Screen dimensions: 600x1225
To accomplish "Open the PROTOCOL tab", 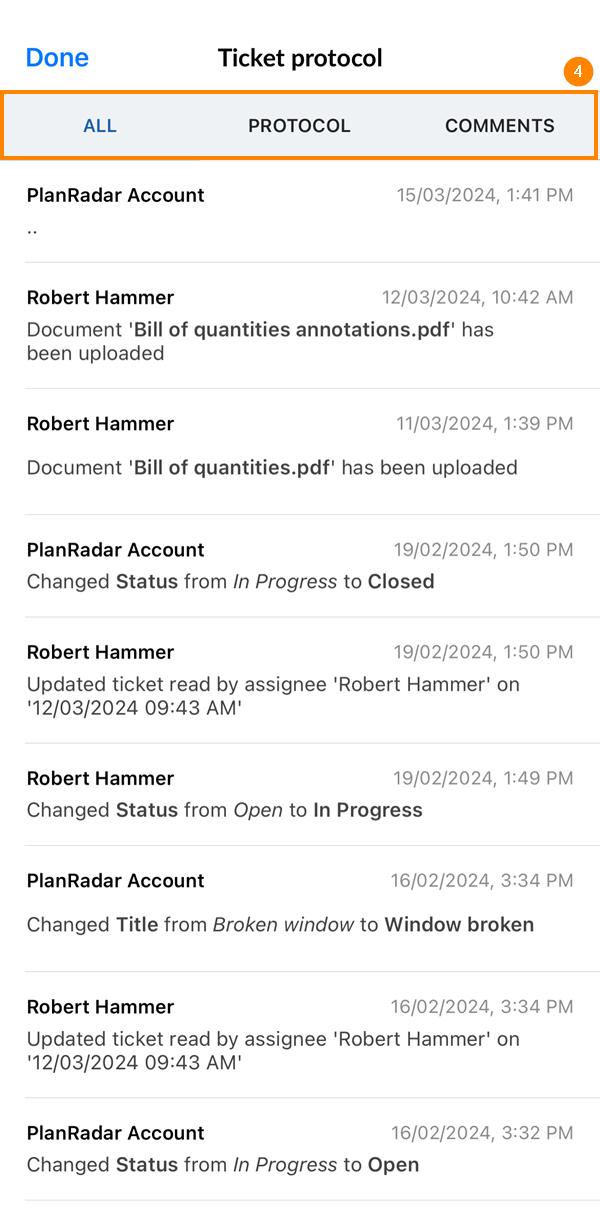I will [299, 126].
